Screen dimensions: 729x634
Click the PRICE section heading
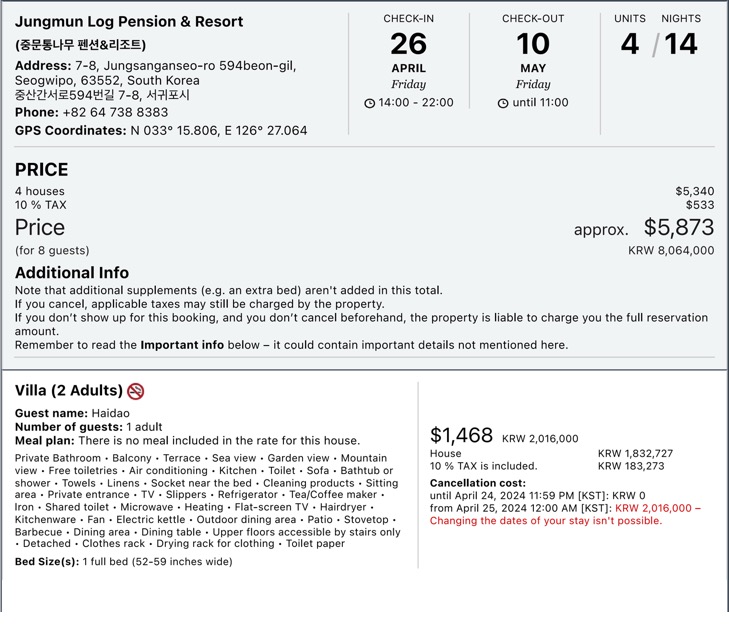pyautogui.click(x=42, y=169)
